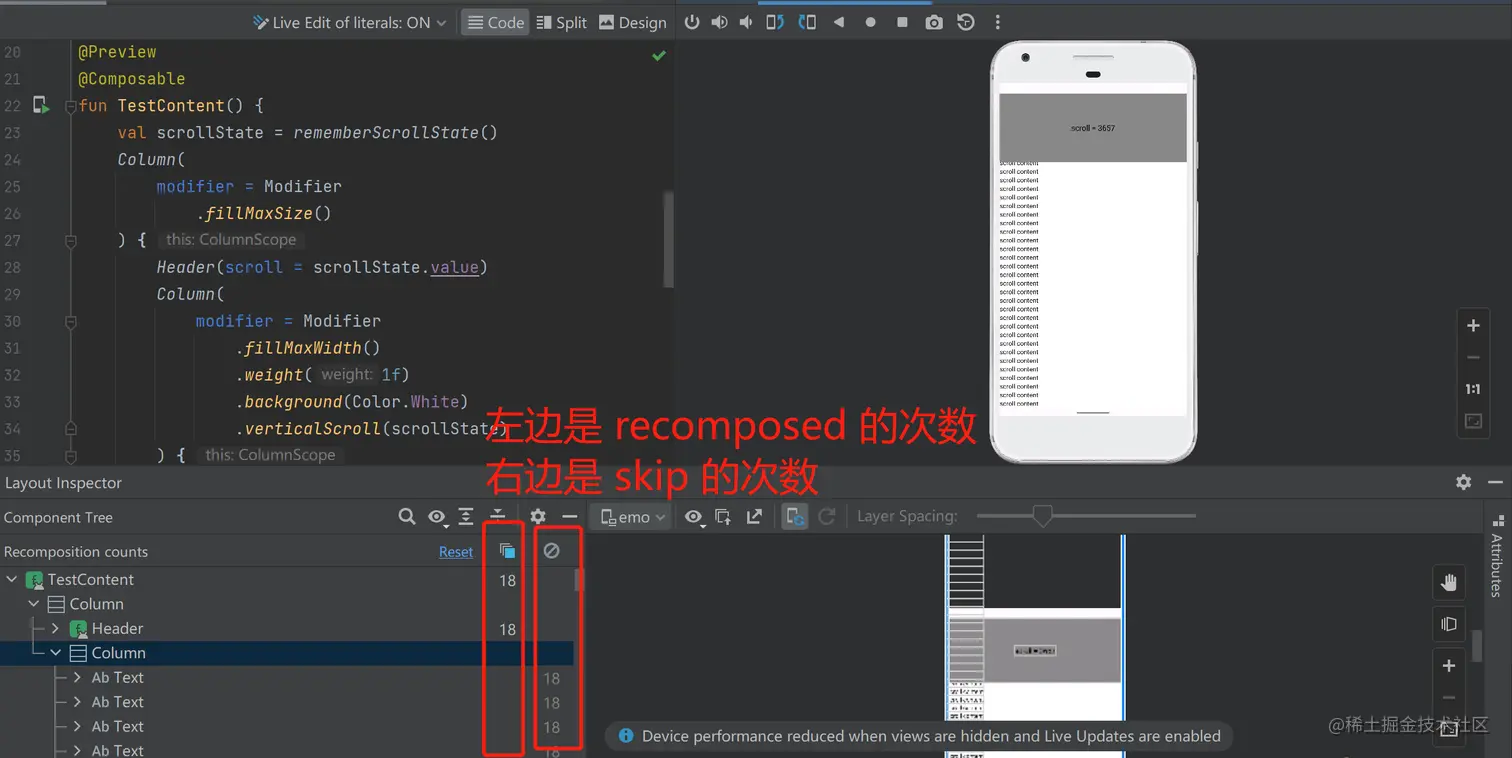Zoom in the emulator preview with plus
Screen dimensions: 1512x758
(x=1473, y=326)
